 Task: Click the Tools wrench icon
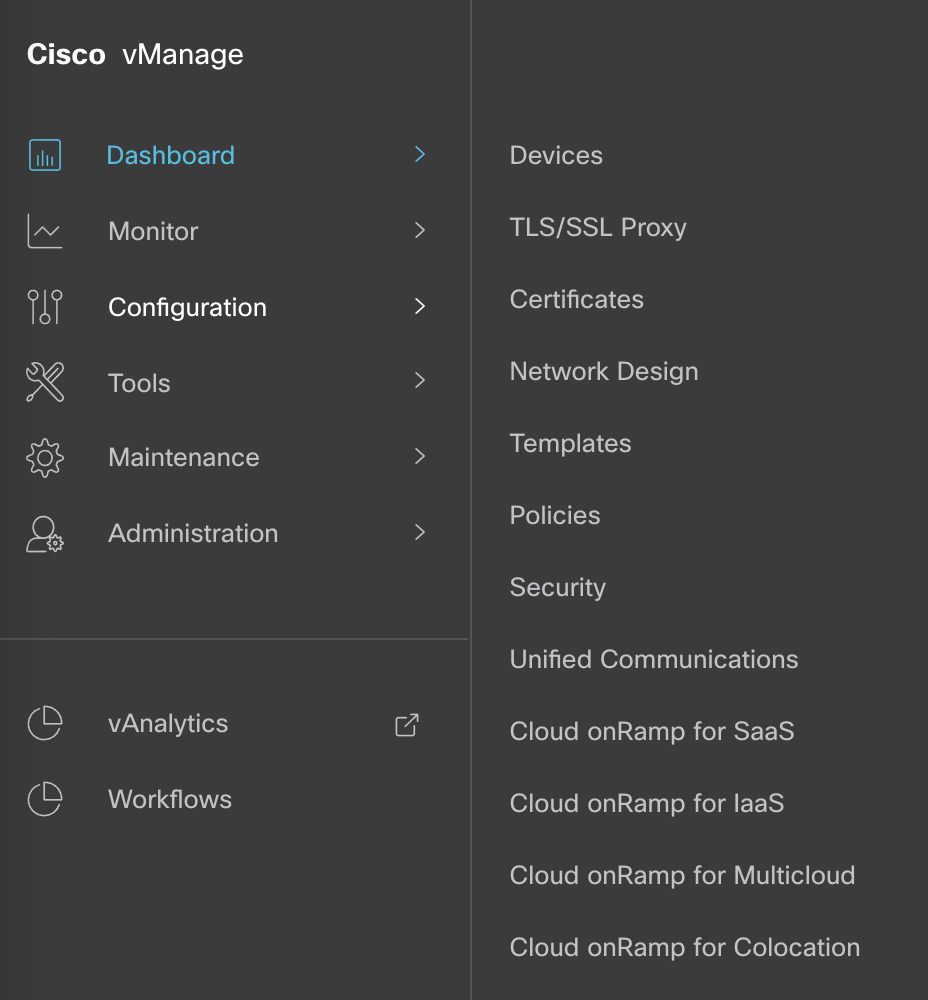[45, 383]
